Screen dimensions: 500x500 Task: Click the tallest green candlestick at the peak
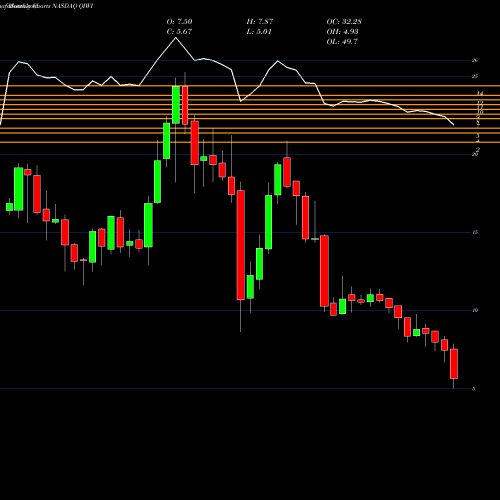coord(176,105)
